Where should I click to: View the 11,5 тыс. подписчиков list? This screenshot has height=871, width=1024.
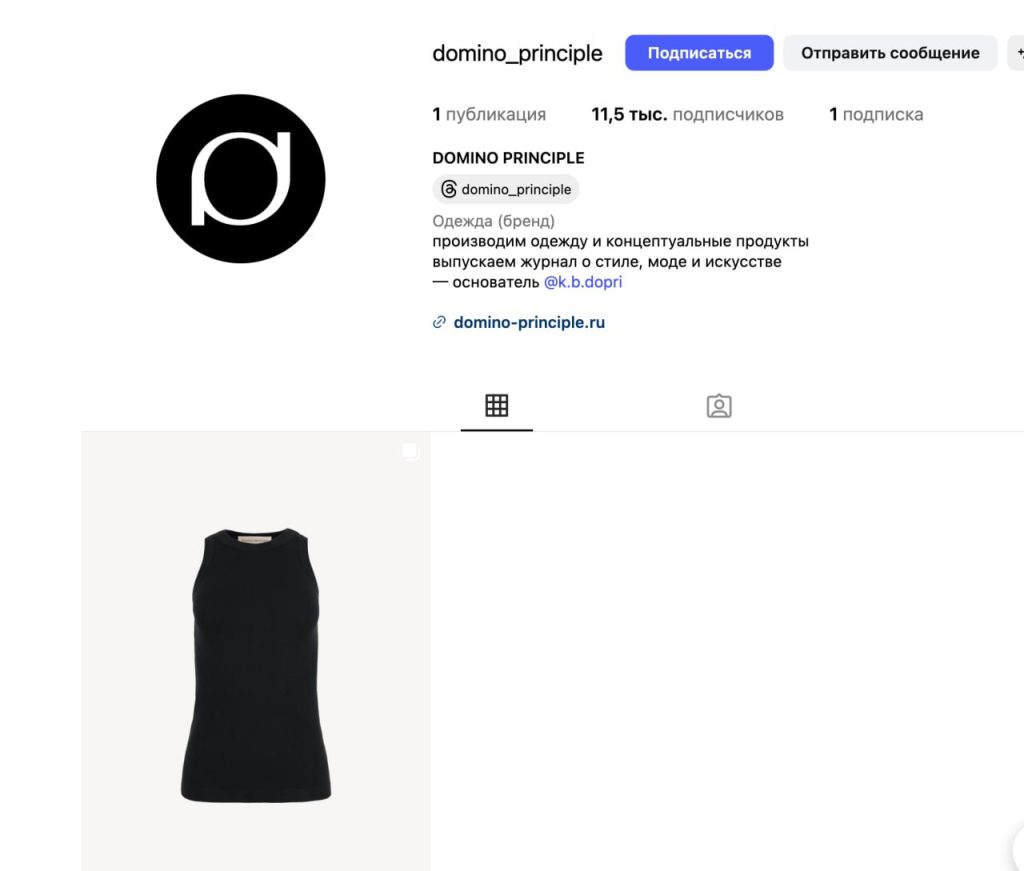click(x=687, y=114)
